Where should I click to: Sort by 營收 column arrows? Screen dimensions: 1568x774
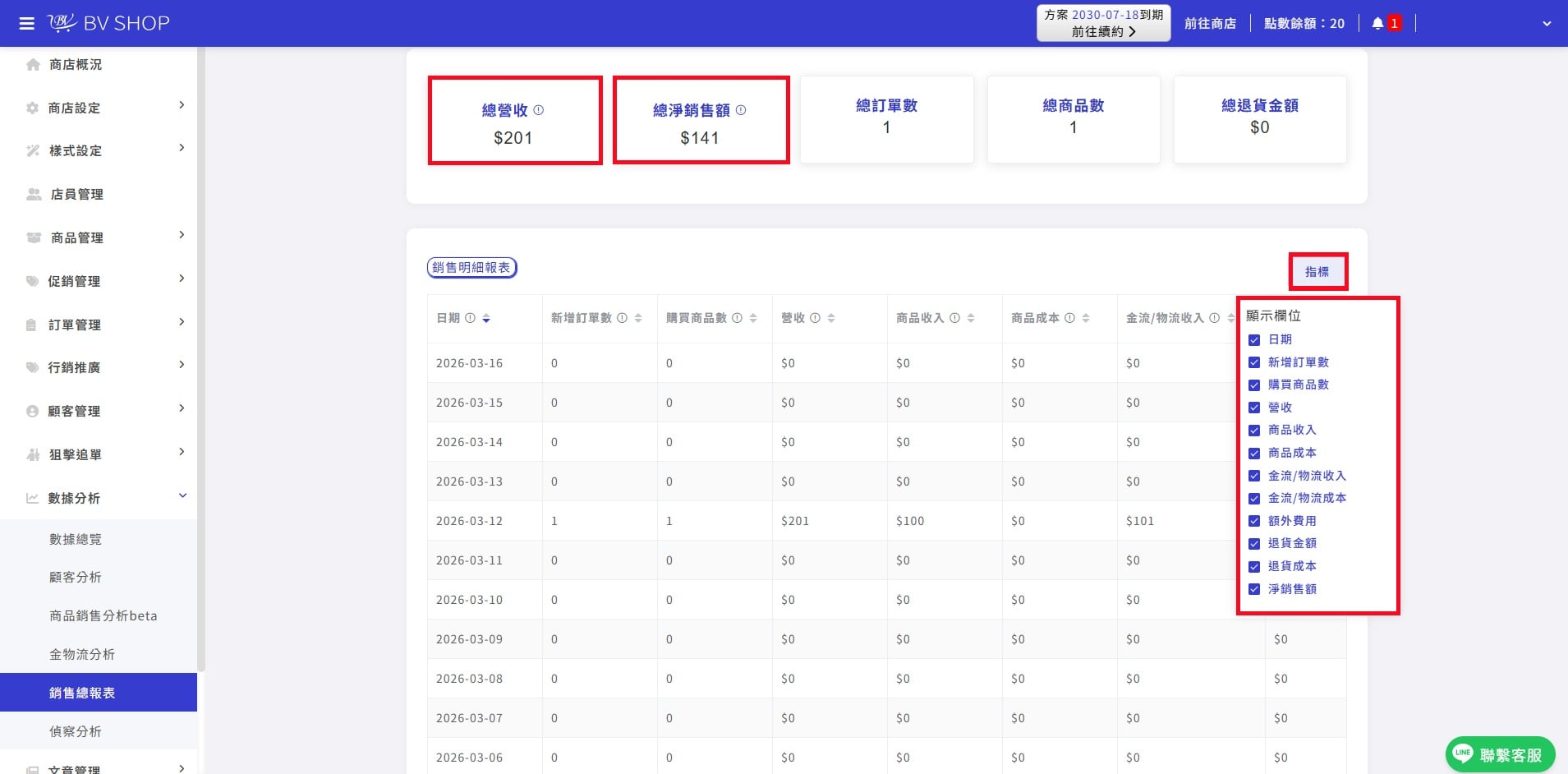pyautogui.click(x=831, y=319)
